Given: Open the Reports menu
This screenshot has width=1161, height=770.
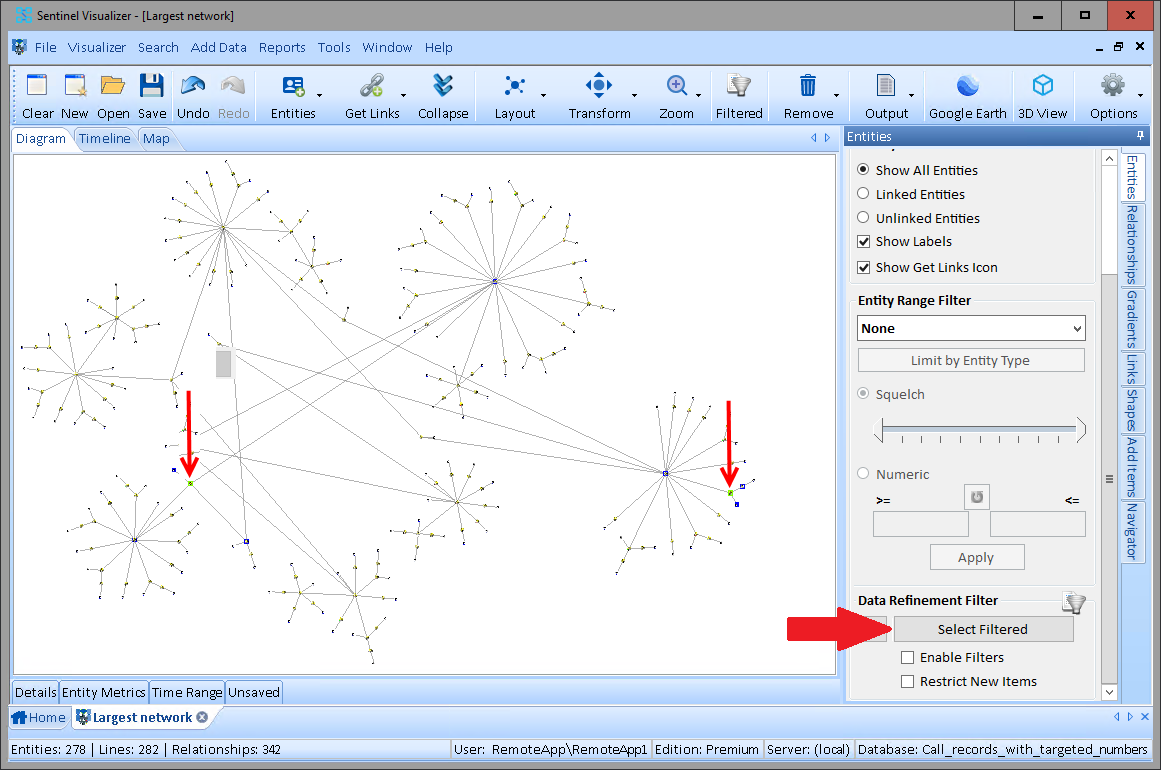Looking at the screenshot, I should pyautogui.click(x=282, y=47).
